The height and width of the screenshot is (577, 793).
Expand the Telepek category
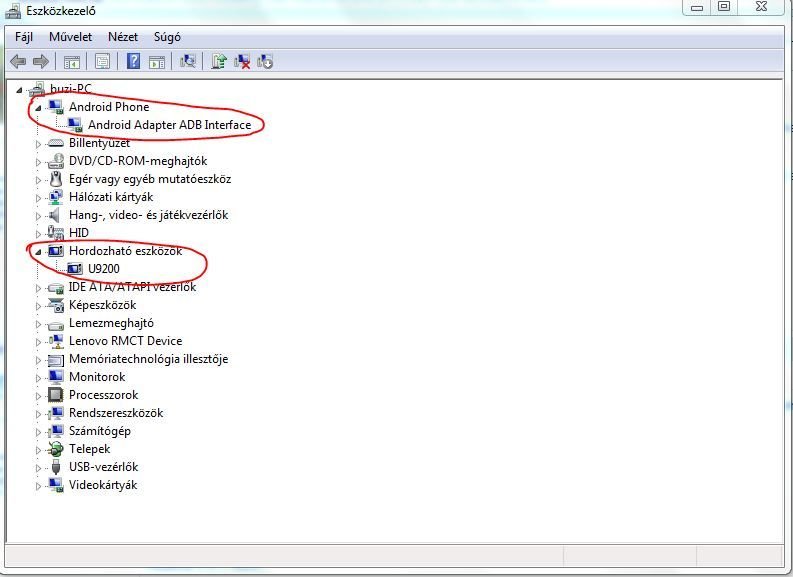[x=38, y=450]
